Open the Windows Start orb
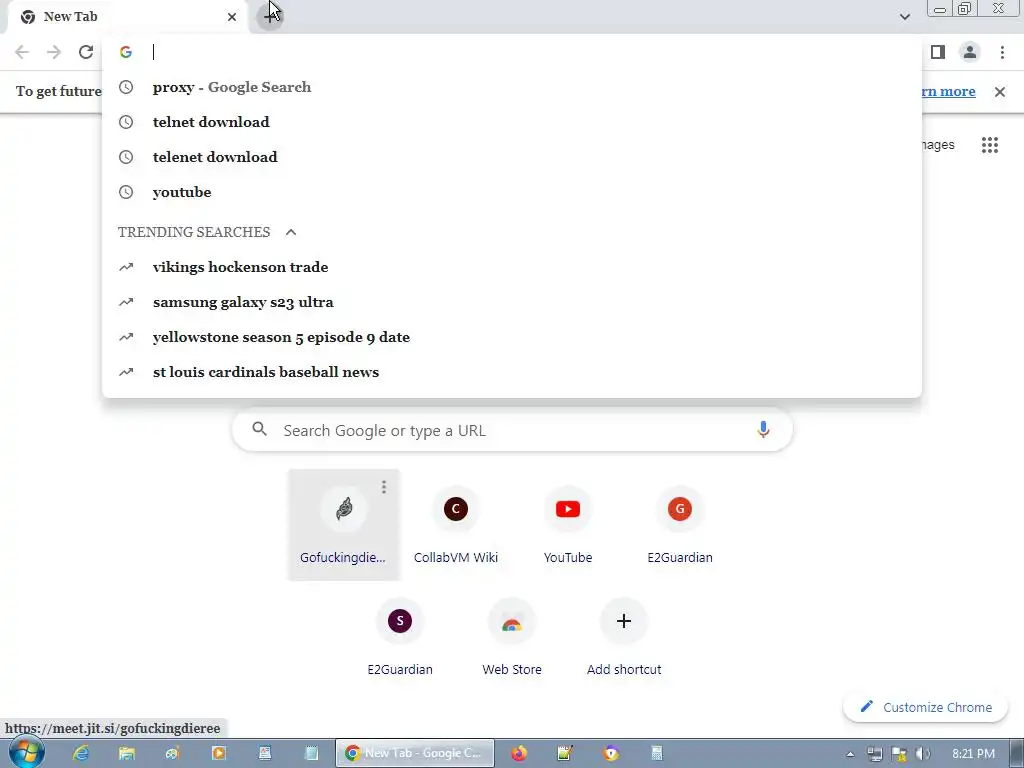 tap(26, 754)
